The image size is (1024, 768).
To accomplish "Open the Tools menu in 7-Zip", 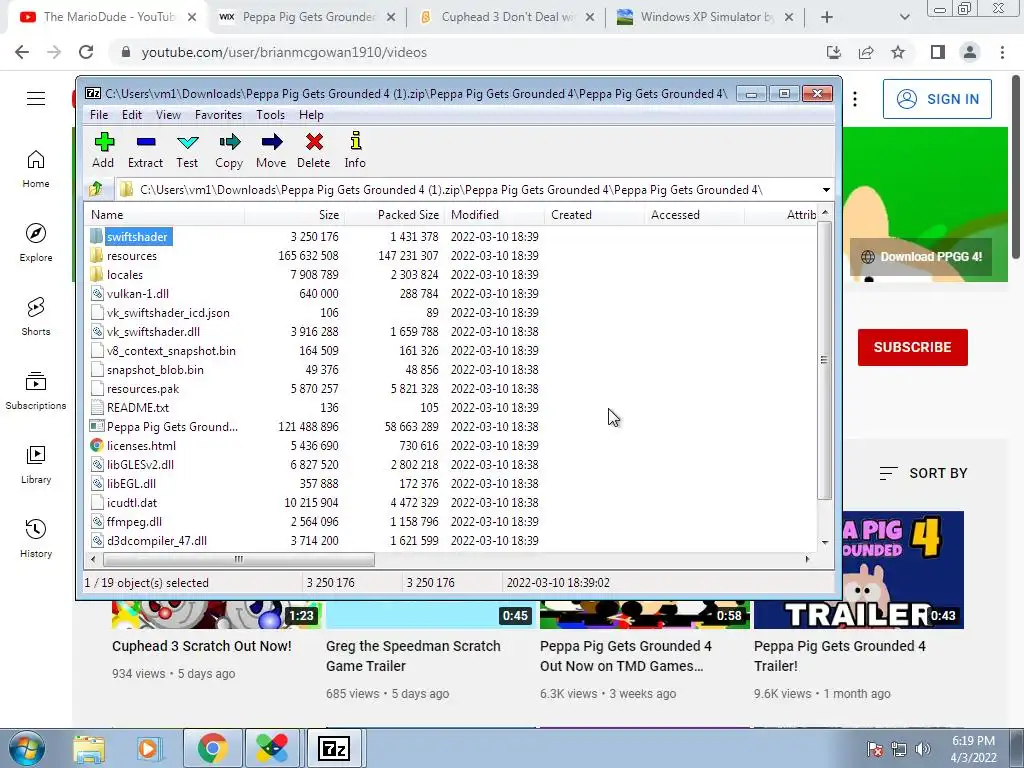I will tap(270, 115).
